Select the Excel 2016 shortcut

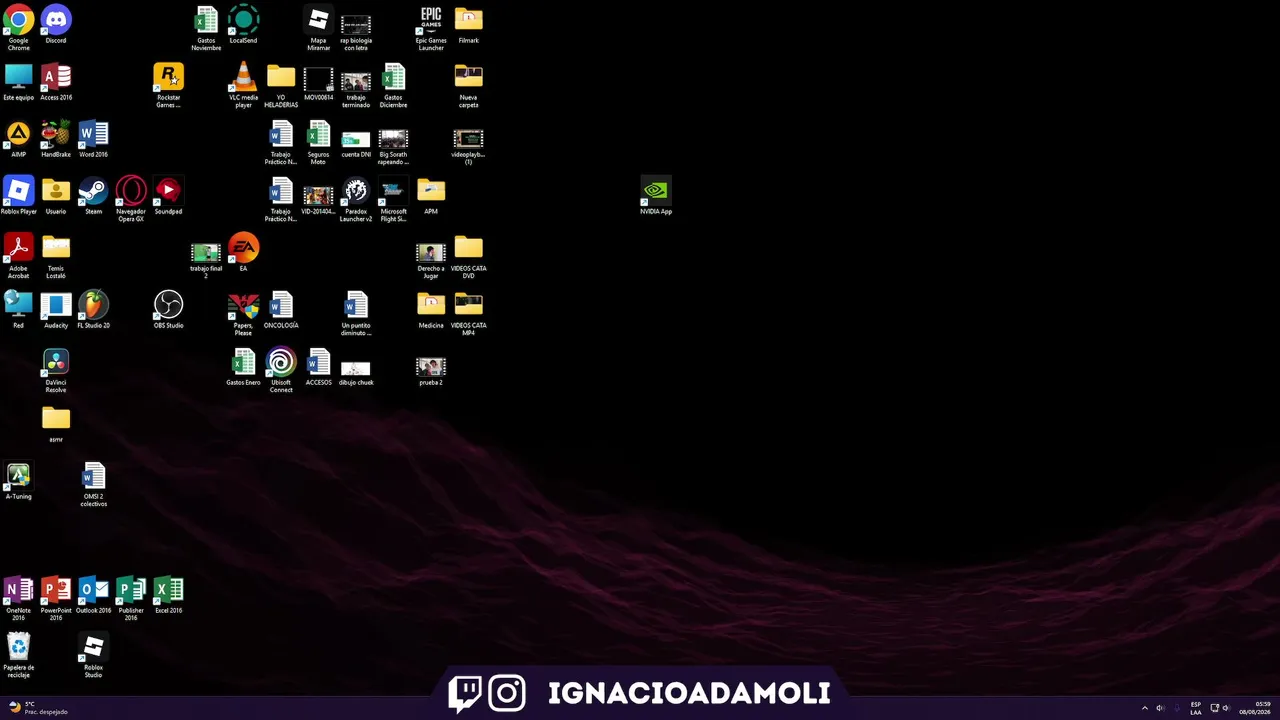(x=168, y=590)
